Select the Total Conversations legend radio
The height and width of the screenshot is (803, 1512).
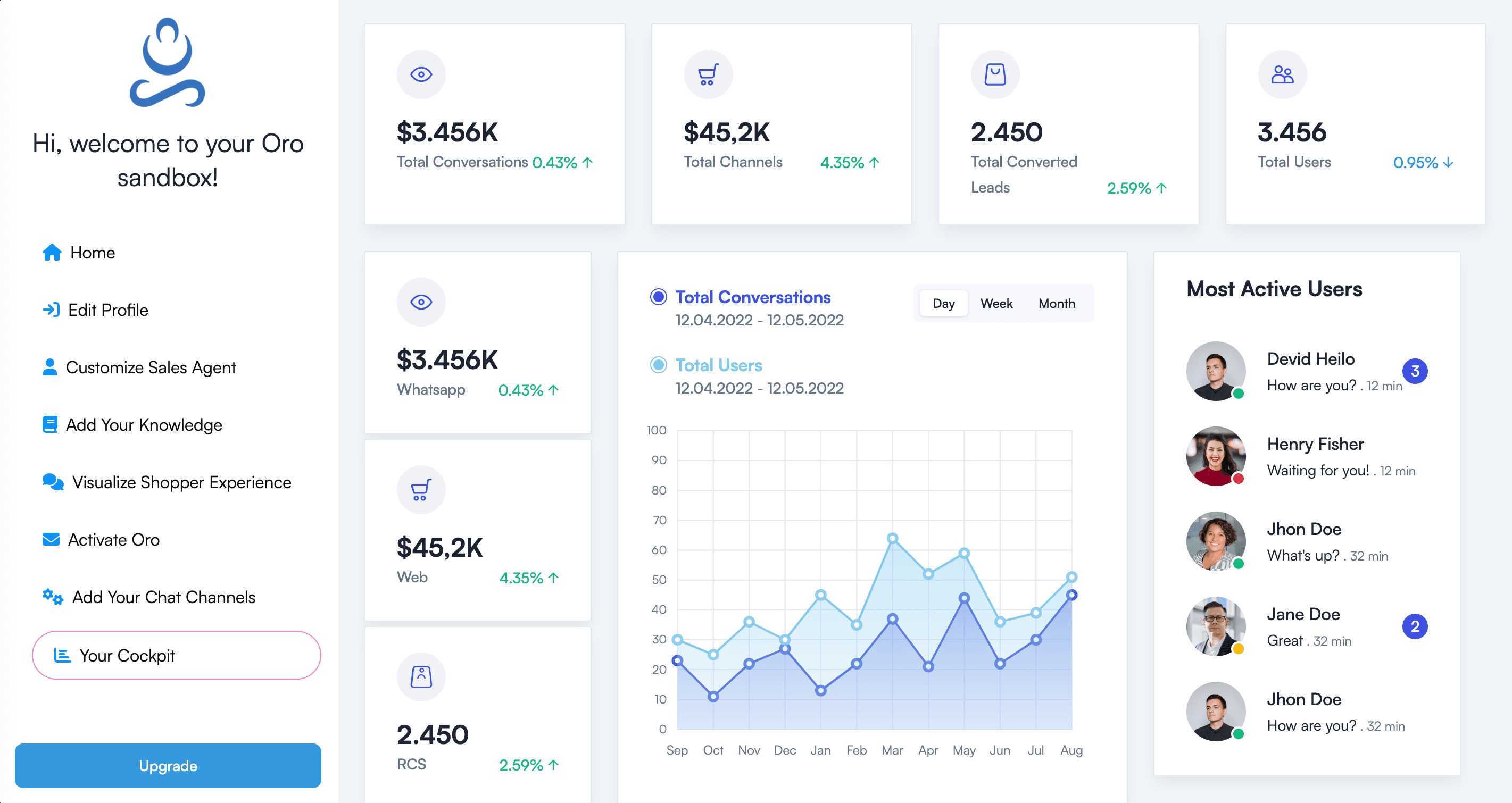(x=659, y=297)
